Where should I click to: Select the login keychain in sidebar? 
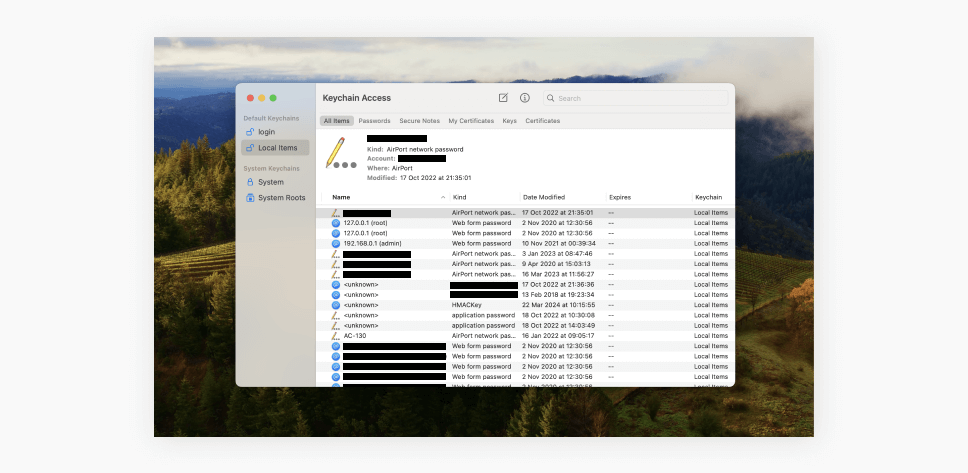(x=275, y=132)
